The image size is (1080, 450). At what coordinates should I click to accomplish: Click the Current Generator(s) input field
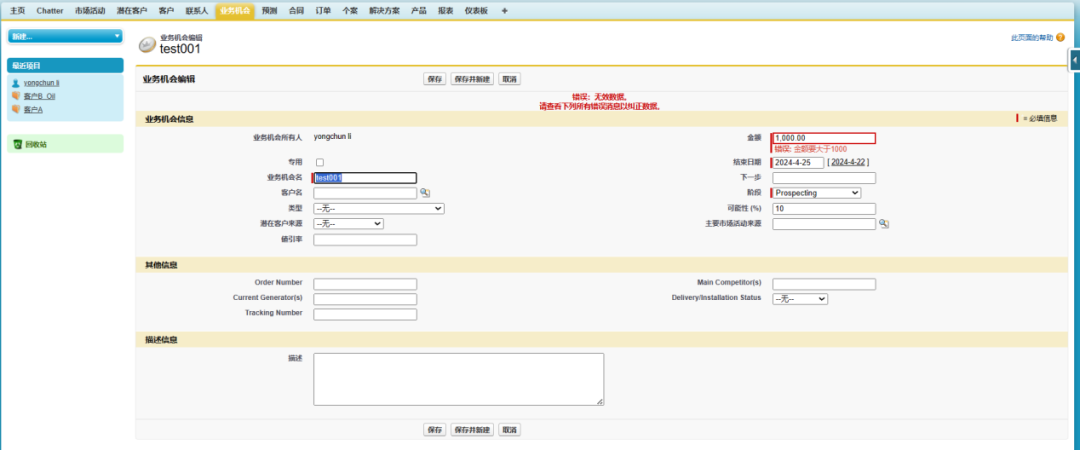(365, 299)
